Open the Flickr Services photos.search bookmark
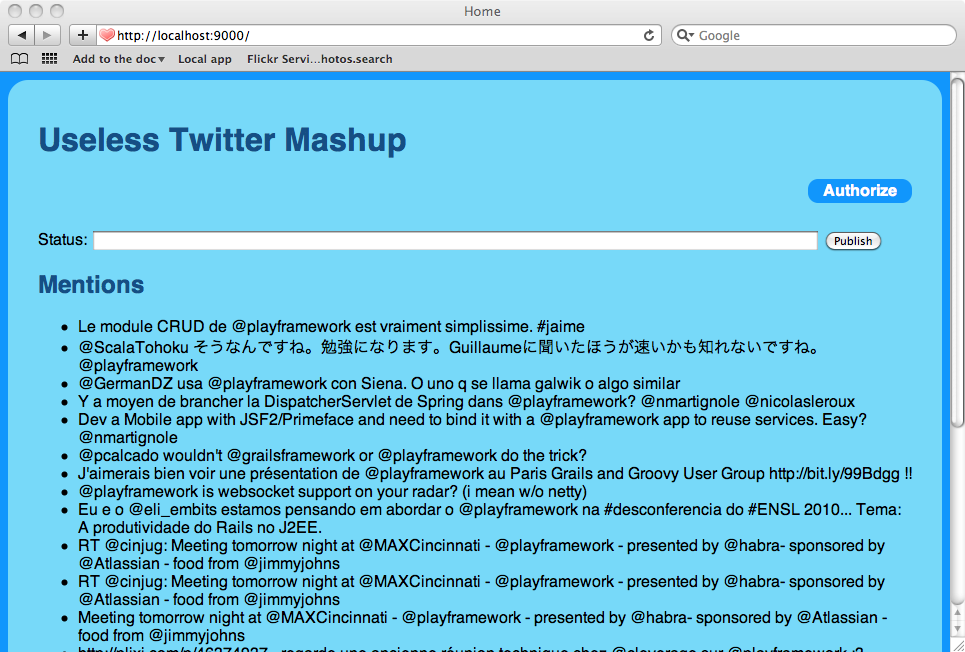This screenshot has height=652, width=965. pos(319,59)
